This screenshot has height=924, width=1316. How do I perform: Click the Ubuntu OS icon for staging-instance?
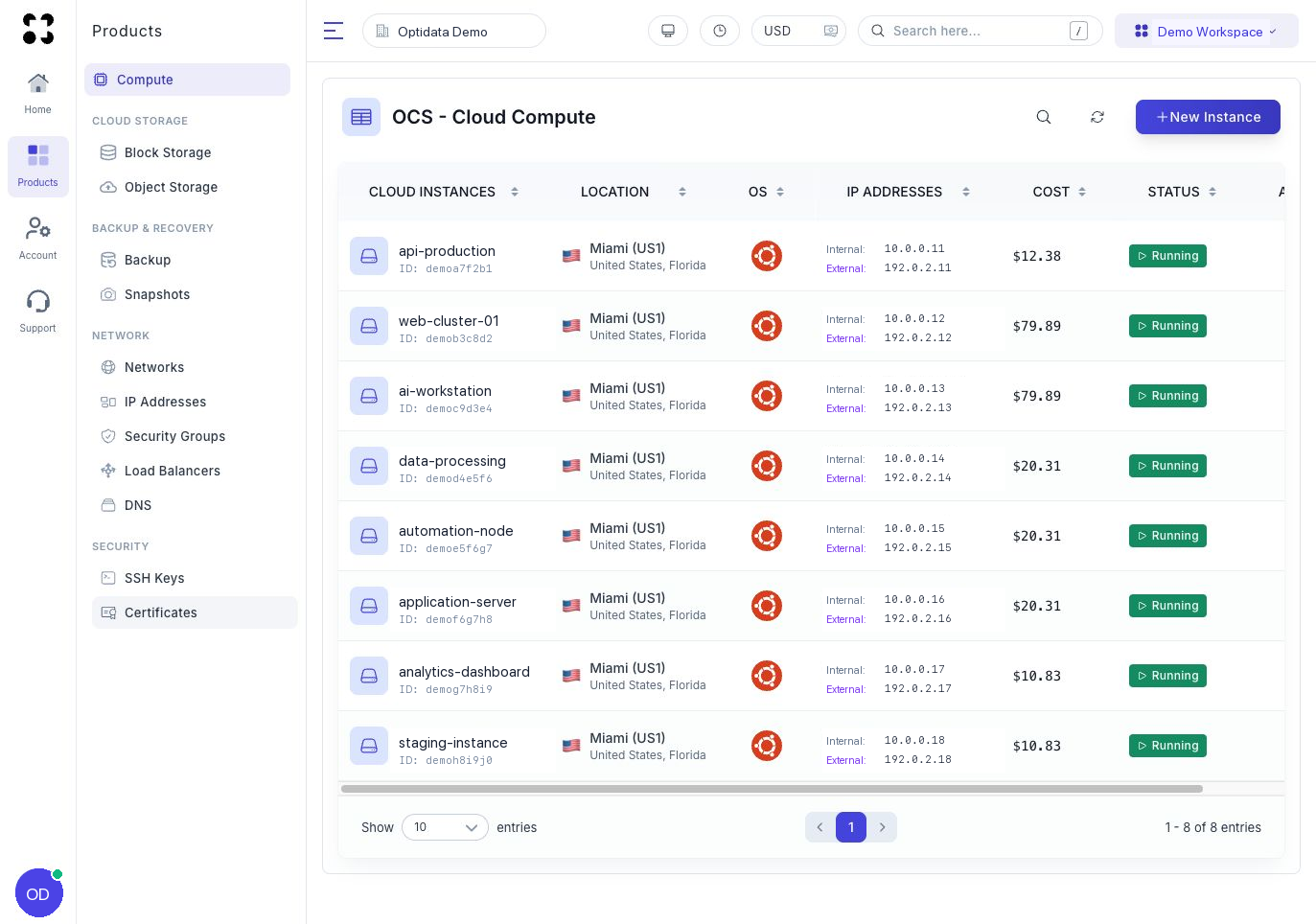point(767,746)
